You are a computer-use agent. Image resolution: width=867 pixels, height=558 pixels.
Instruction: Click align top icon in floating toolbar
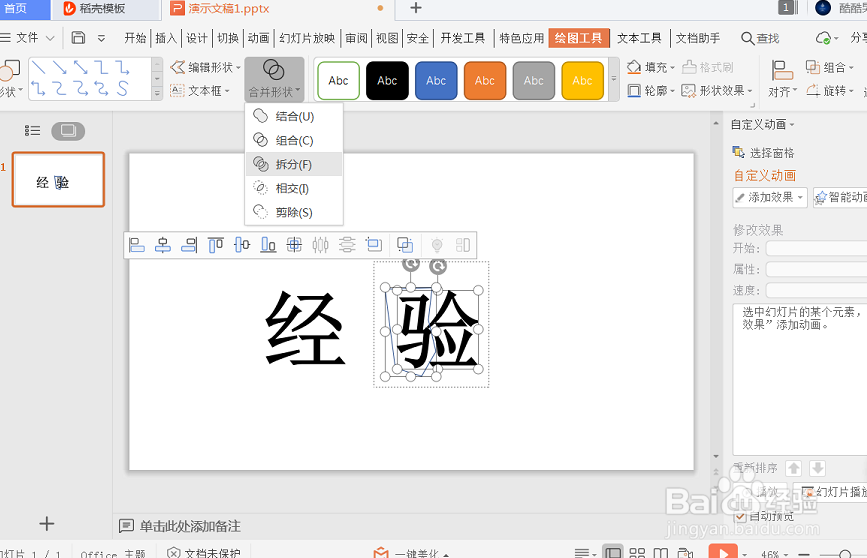216,244
